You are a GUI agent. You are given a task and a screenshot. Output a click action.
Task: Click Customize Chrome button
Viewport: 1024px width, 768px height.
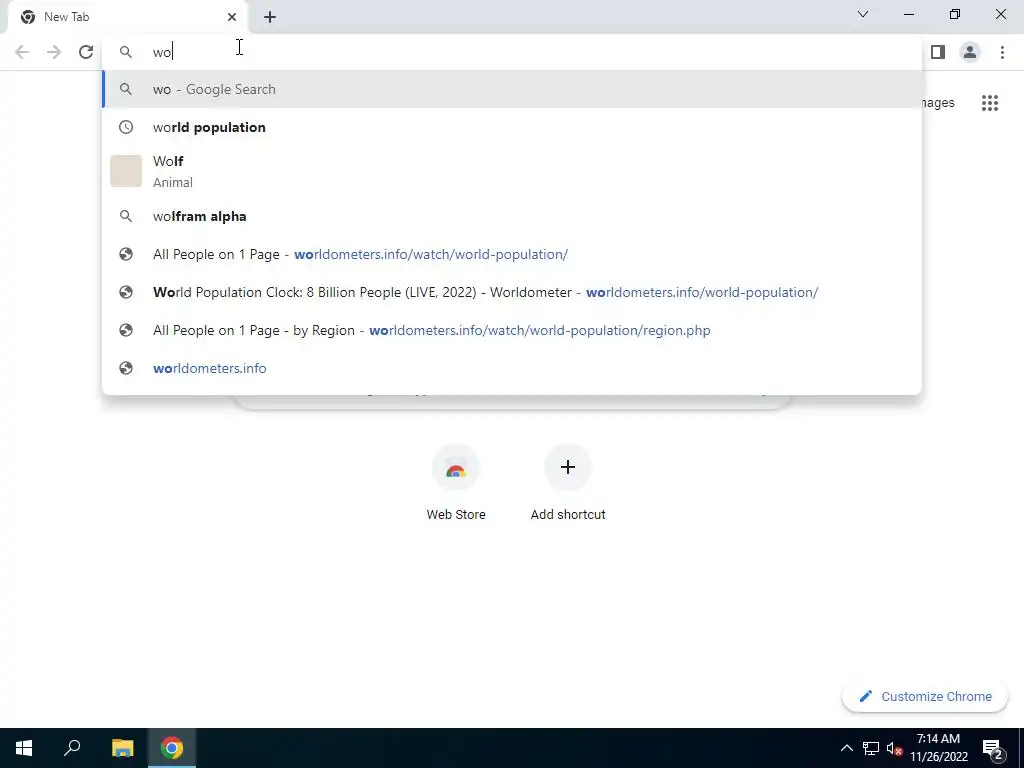point(925,696)
